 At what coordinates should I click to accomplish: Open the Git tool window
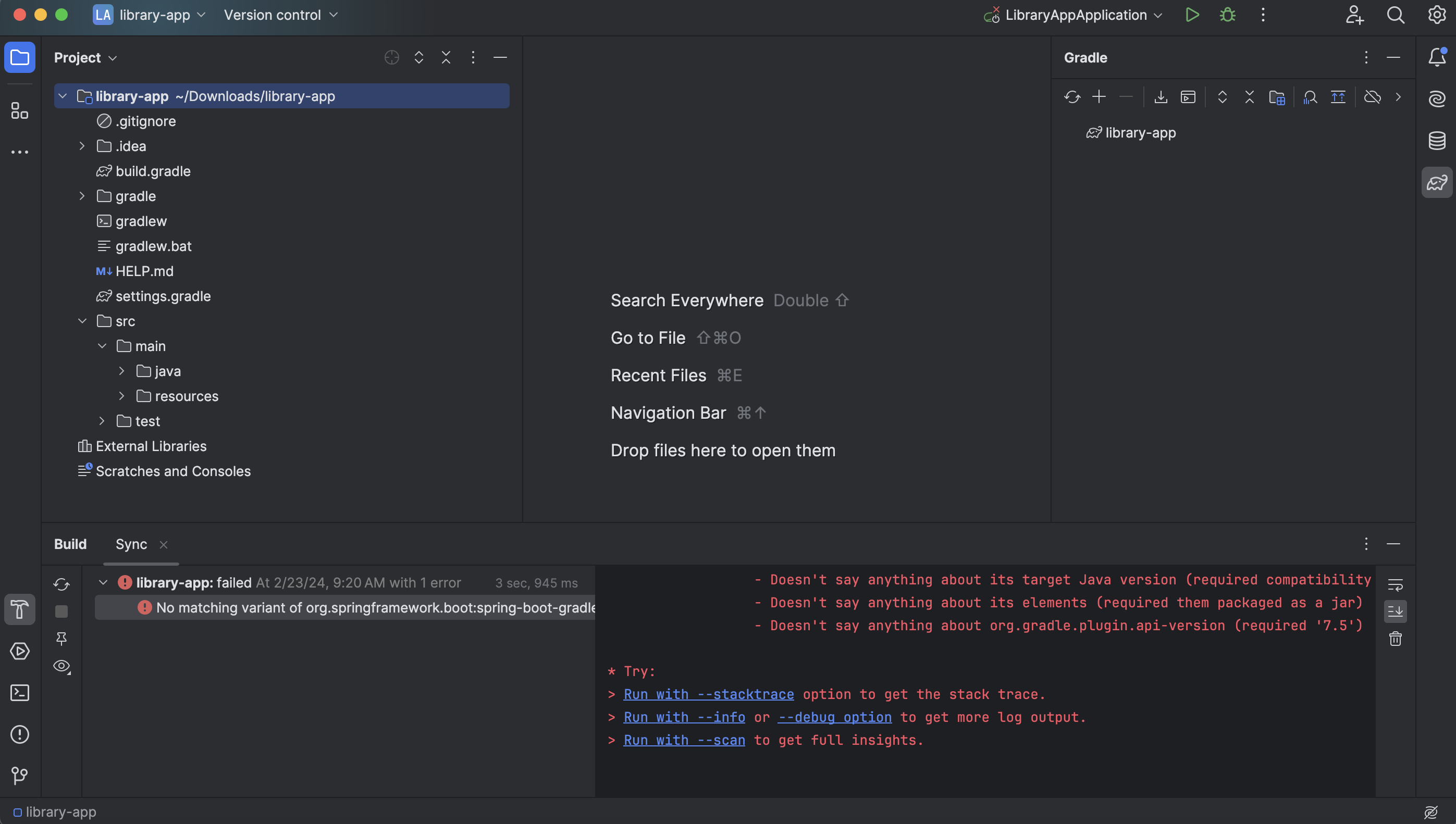pyautogui.click(x=20, y=776)
